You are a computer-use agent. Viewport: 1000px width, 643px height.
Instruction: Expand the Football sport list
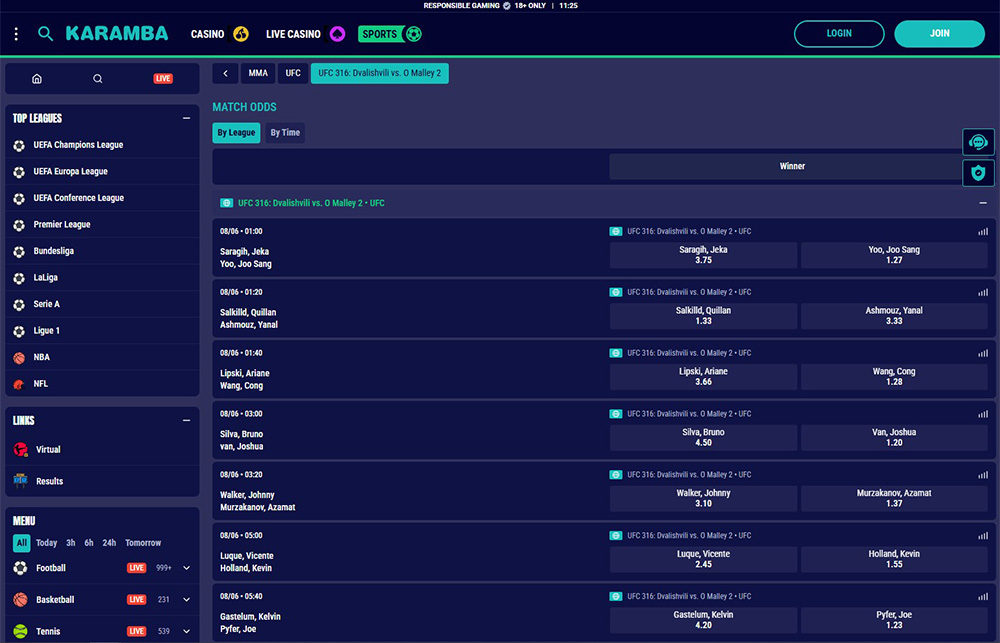(186, 568)
